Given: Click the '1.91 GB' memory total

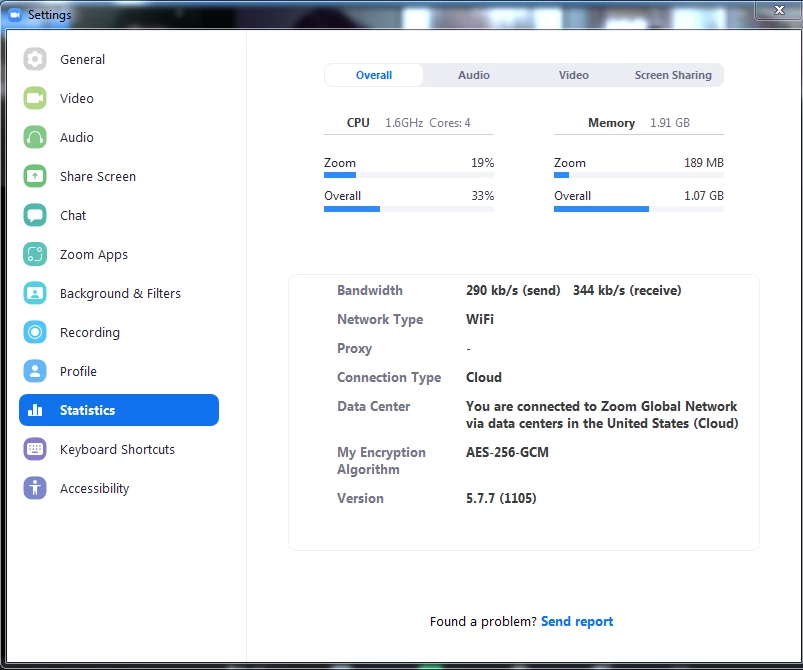Looking at the screenshot, I should pyautogui.click(x=670, y=123).
